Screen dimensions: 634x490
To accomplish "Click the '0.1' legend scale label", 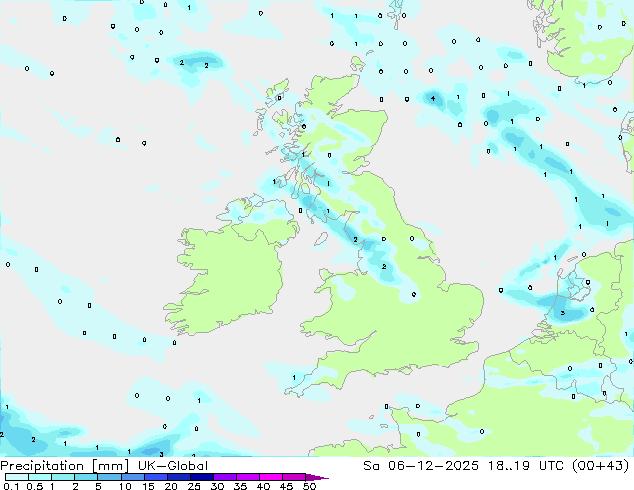I will point(11,486).
